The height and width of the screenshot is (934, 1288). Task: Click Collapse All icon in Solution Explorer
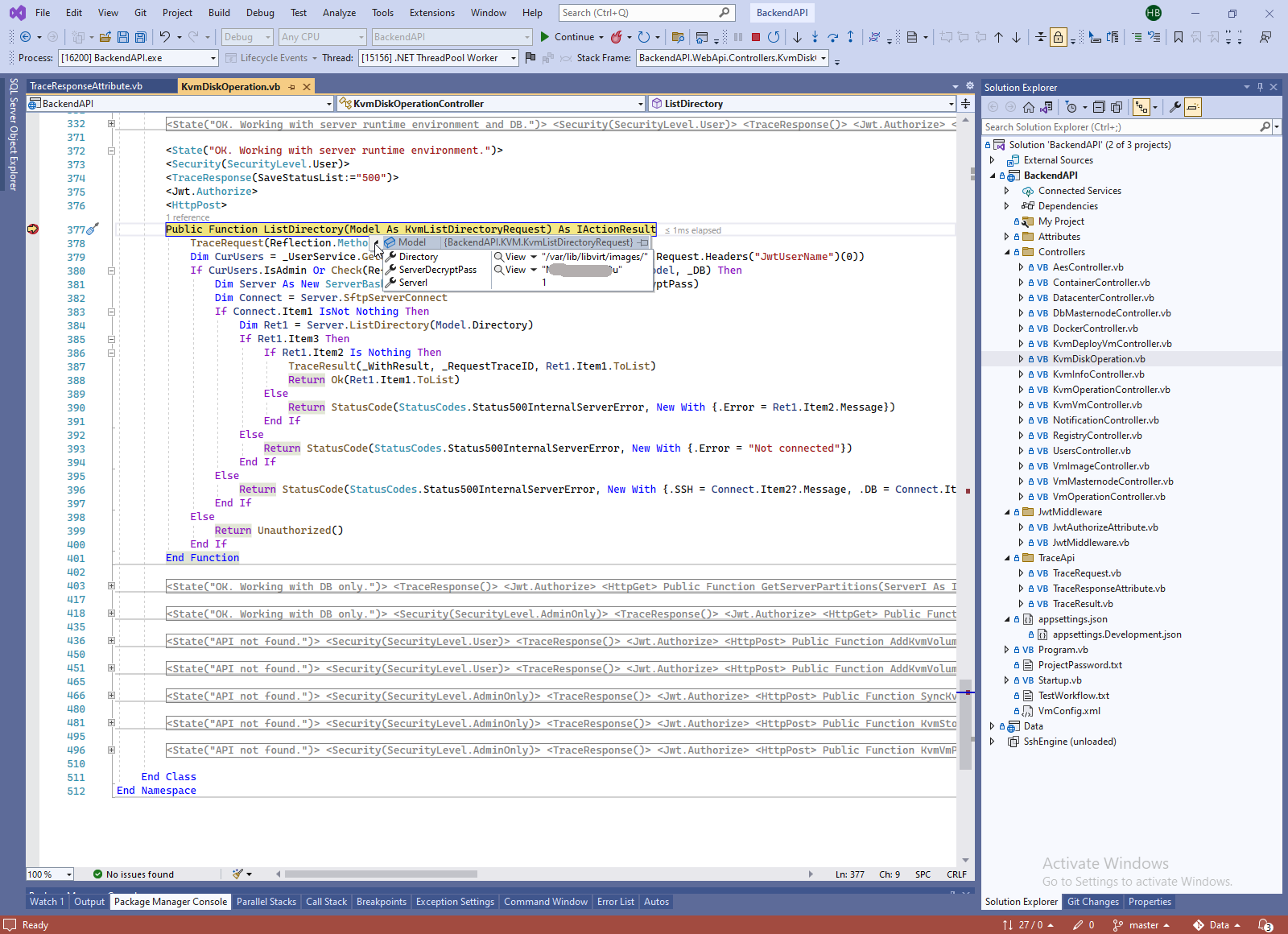click(1100, 107)
